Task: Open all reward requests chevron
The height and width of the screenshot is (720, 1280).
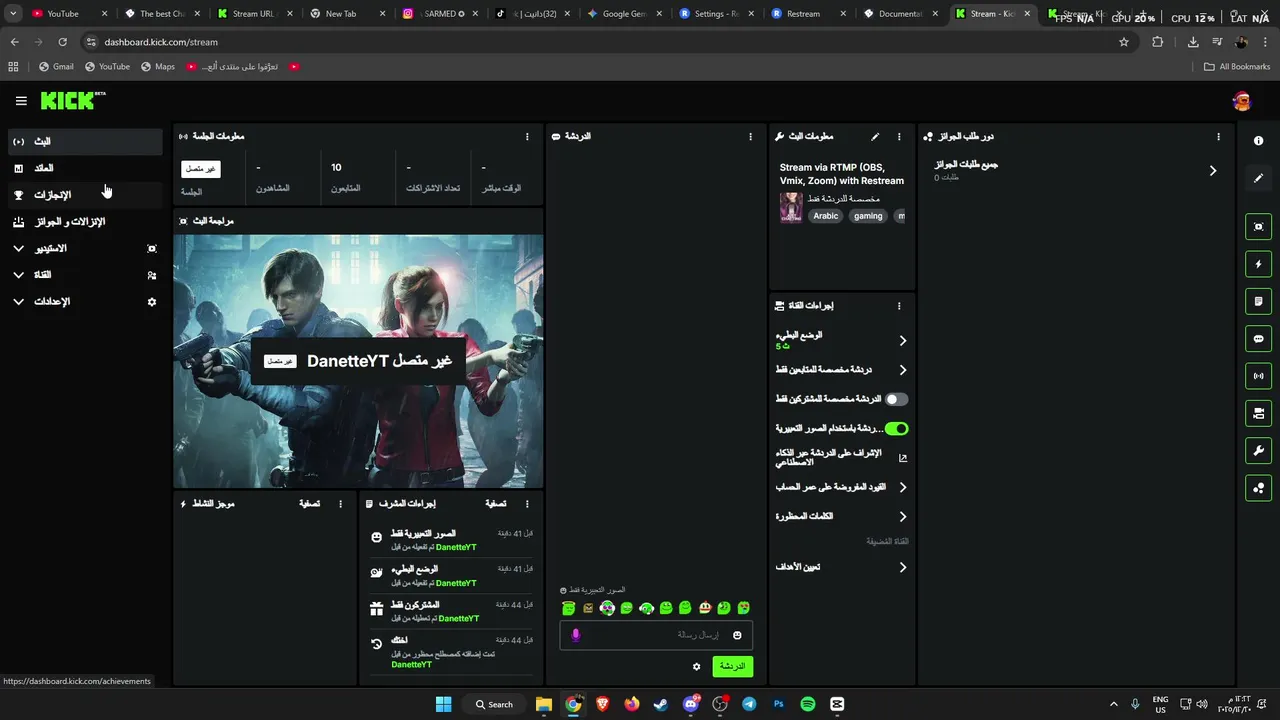Action: point(1213,171)
